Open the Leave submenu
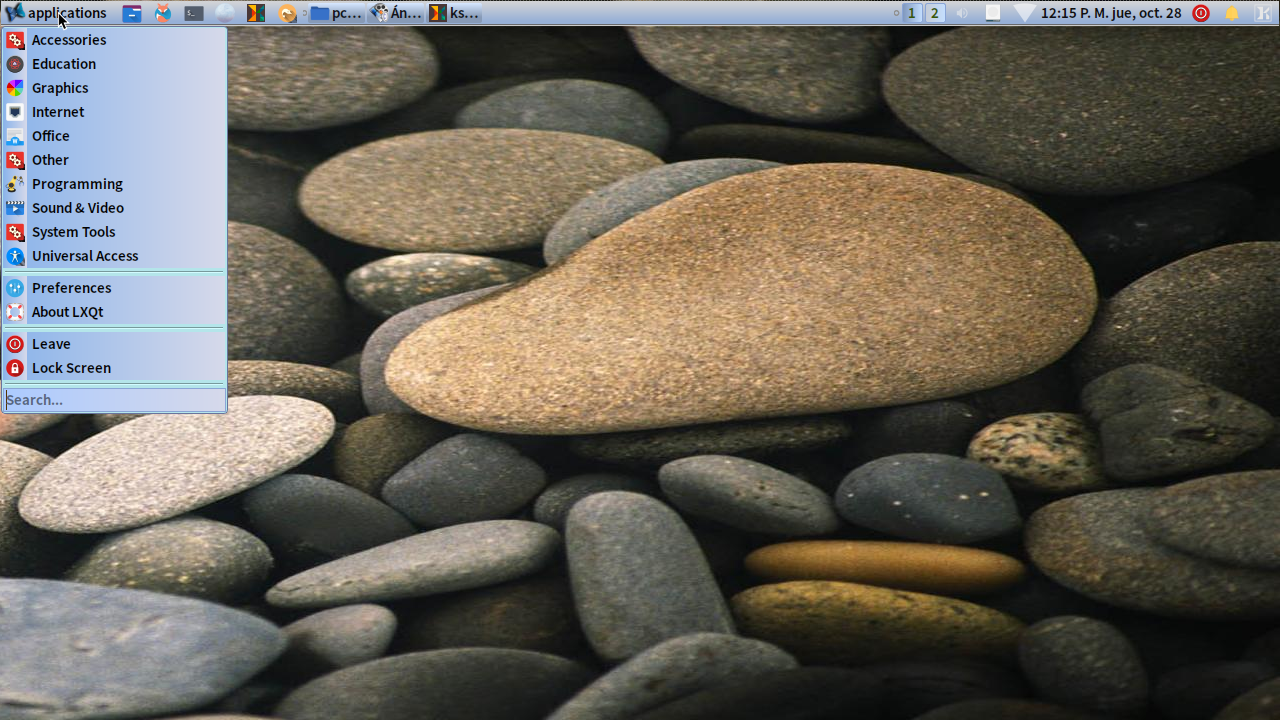1280x720 pixels. click(x=114, y=344)
